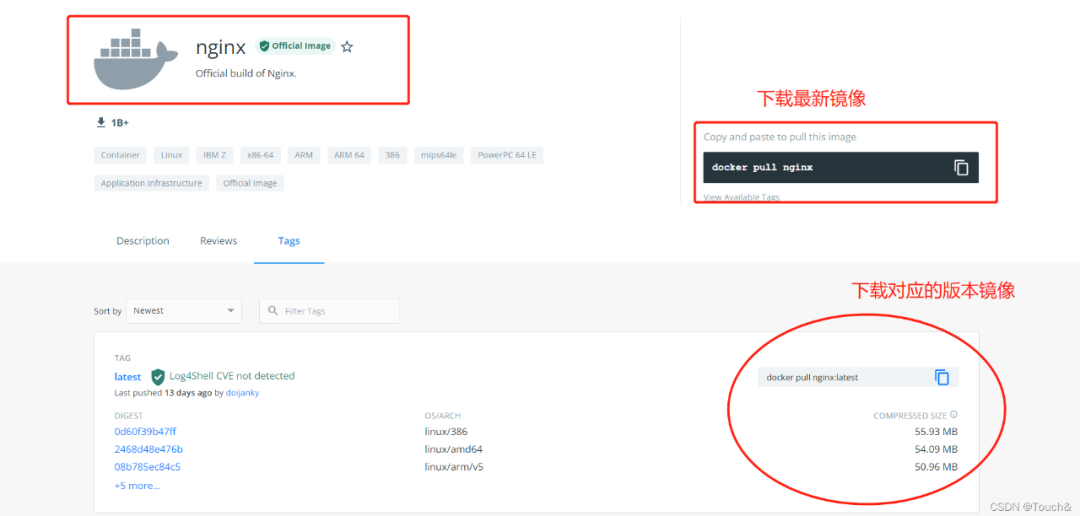Open digest 08b785ec84c5
The height and width of the screenshot is (516, 1080).
[147, 467]
